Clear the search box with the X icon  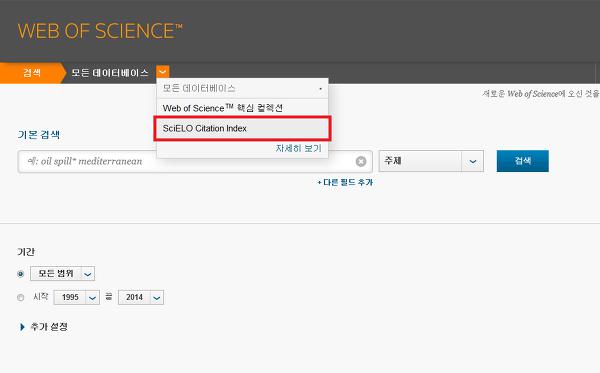click(361, 161)
